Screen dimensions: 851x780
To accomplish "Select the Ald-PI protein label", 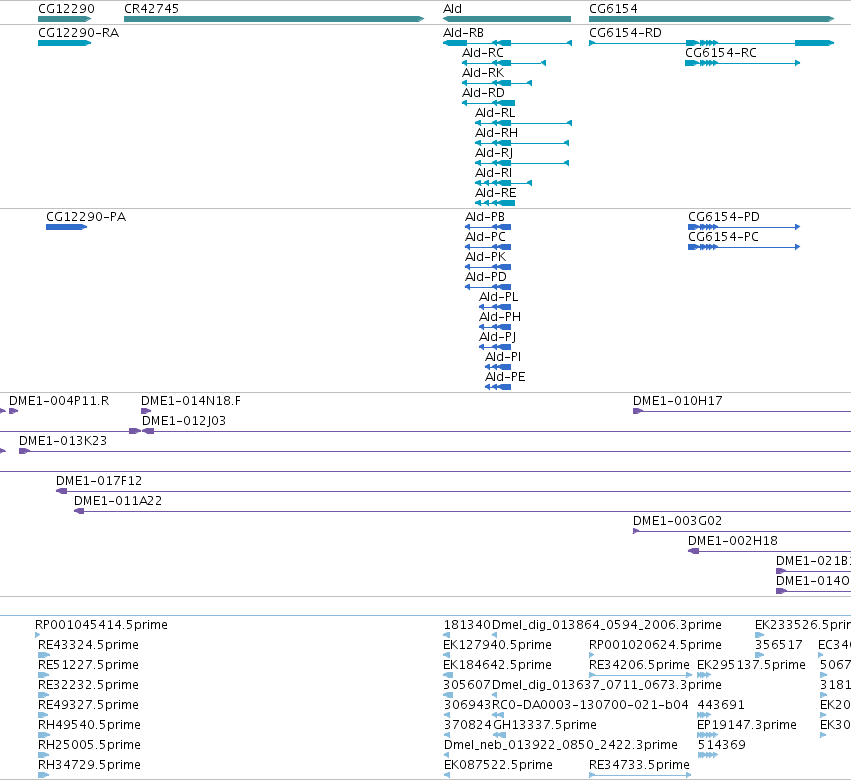I will coord(503,357).
